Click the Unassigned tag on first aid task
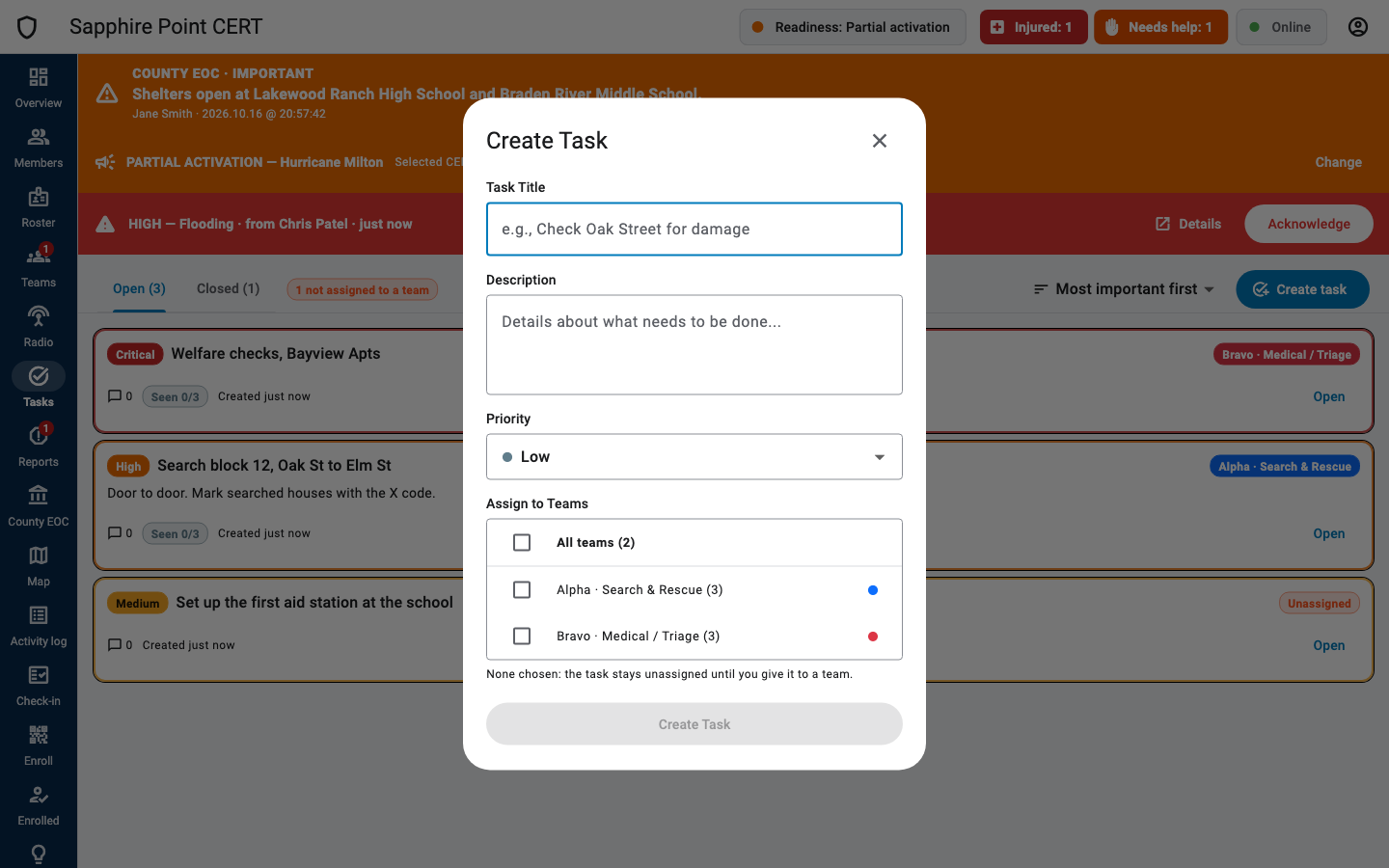The image size is (1389, 868). click(1320, 604)
